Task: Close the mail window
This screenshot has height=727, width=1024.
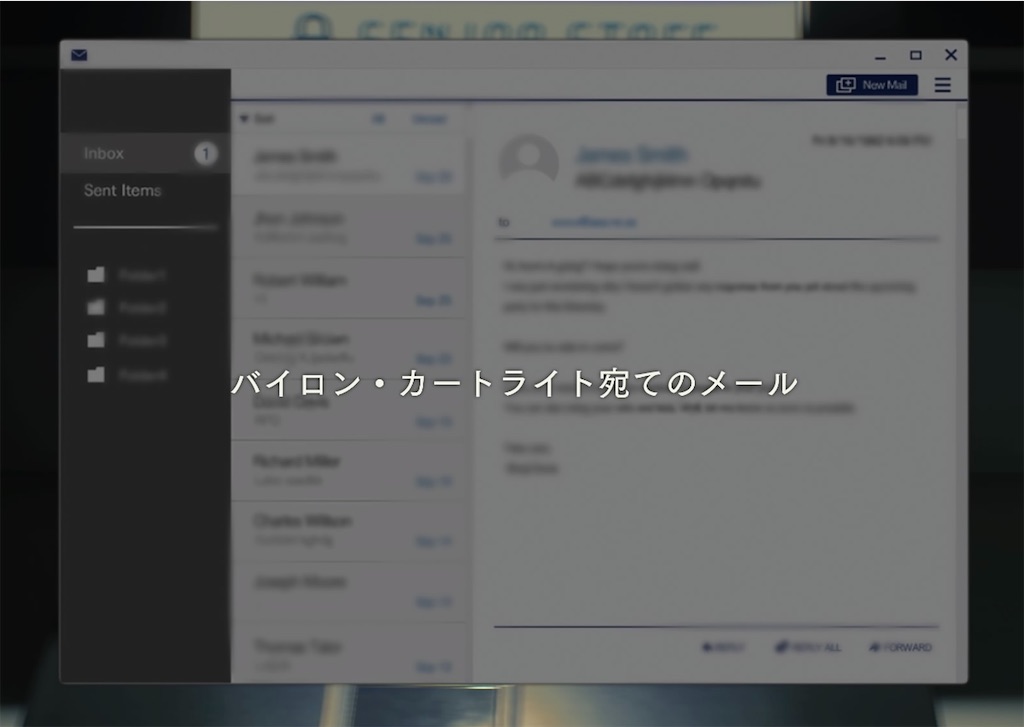Action: click(x=951, y=55)
